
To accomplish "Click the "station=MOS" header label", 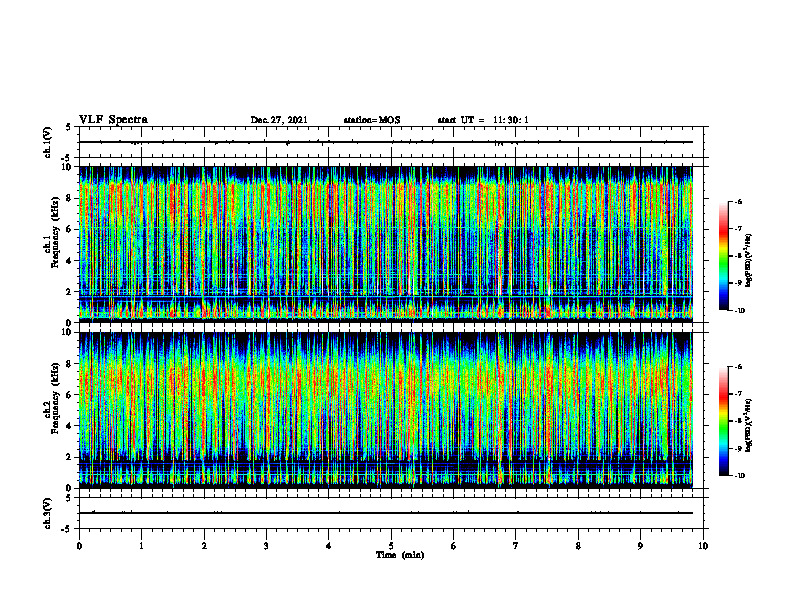I will 372,120.
